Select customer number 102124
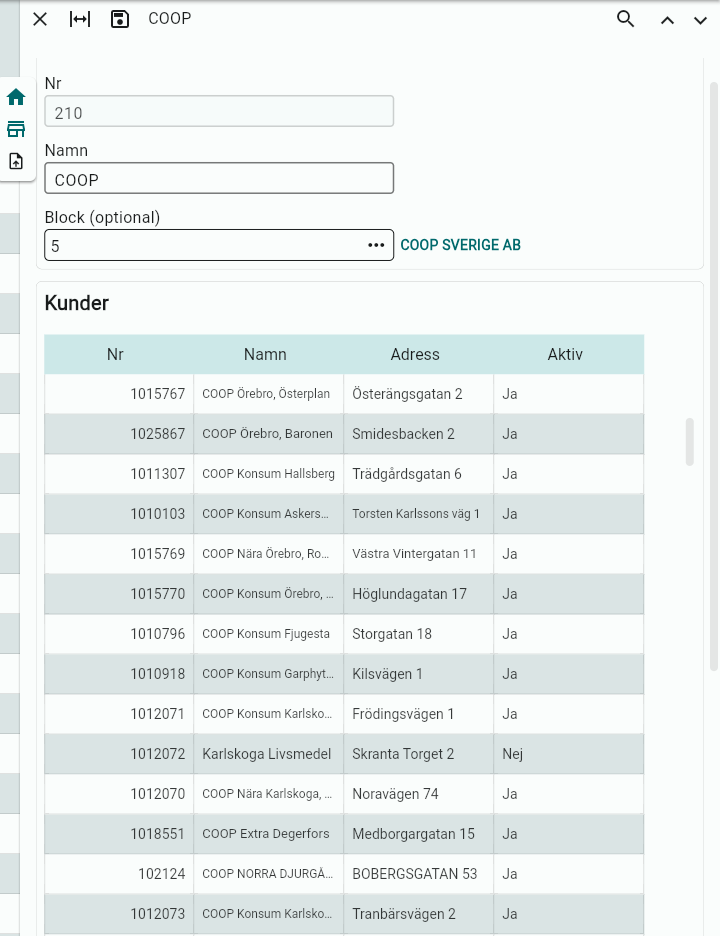This screenshot has height=936, width=720. click(x=162, y=874)
